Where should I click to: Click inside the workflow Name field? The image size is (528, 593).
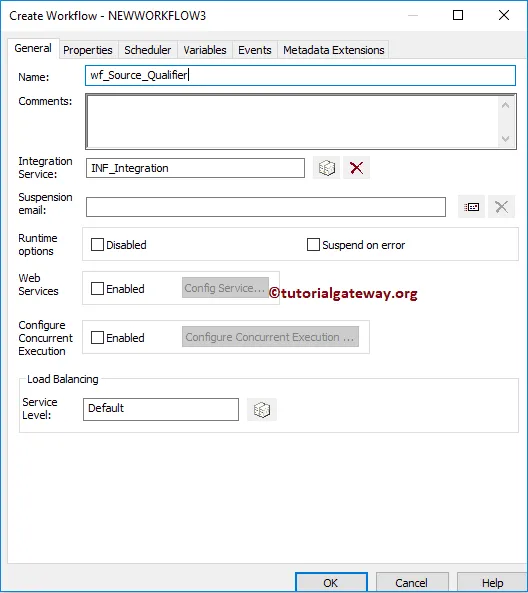point(300,75)
